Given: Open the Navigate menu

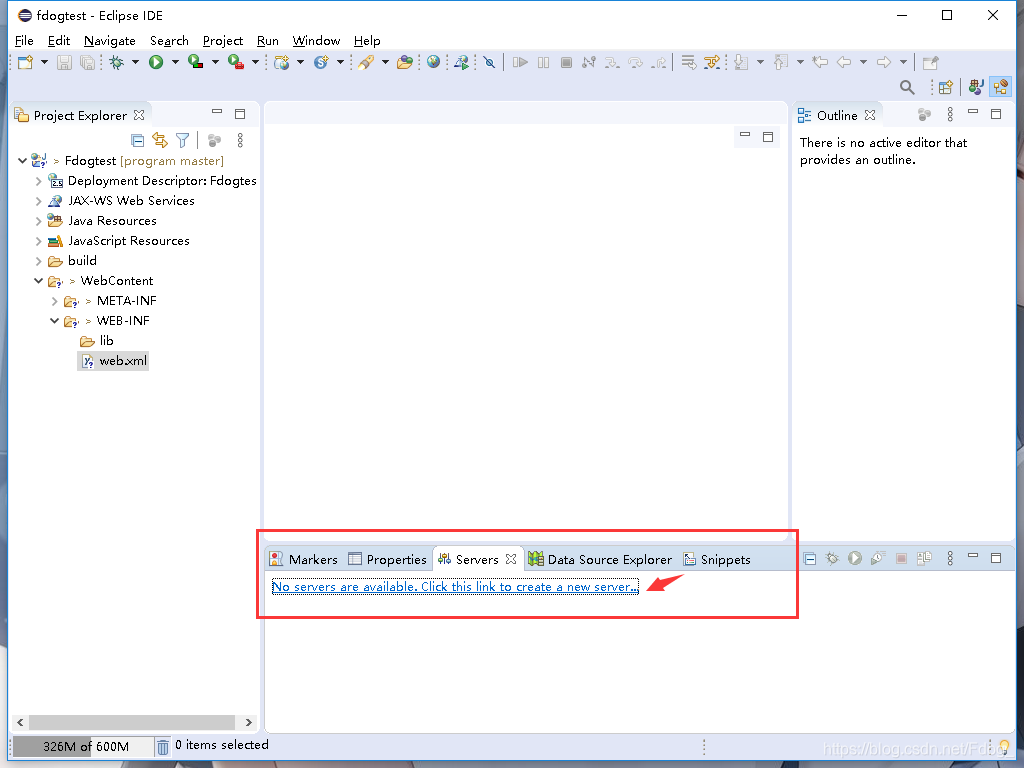Looking at the screenshot, I should coord(109,41).
